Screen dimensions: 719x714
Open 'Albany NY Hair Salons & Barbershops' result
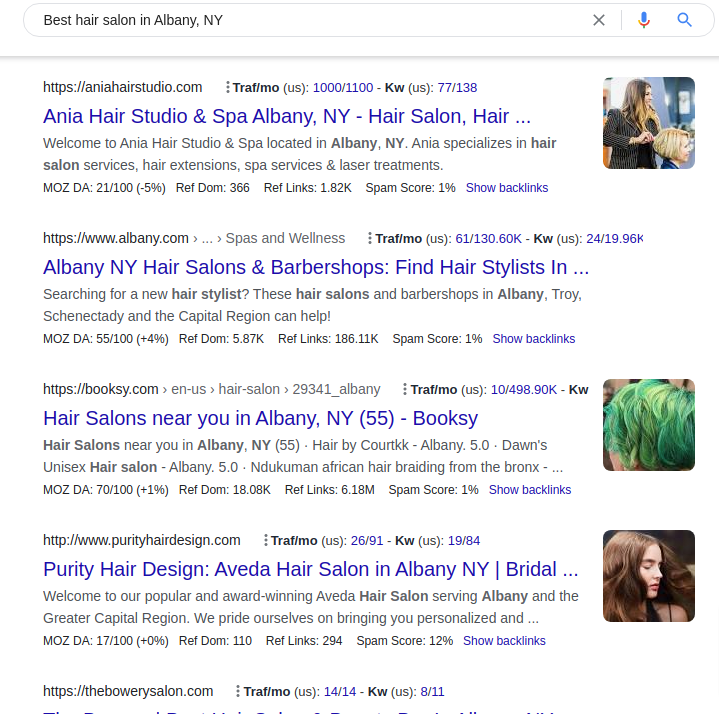tap(316, 267)
